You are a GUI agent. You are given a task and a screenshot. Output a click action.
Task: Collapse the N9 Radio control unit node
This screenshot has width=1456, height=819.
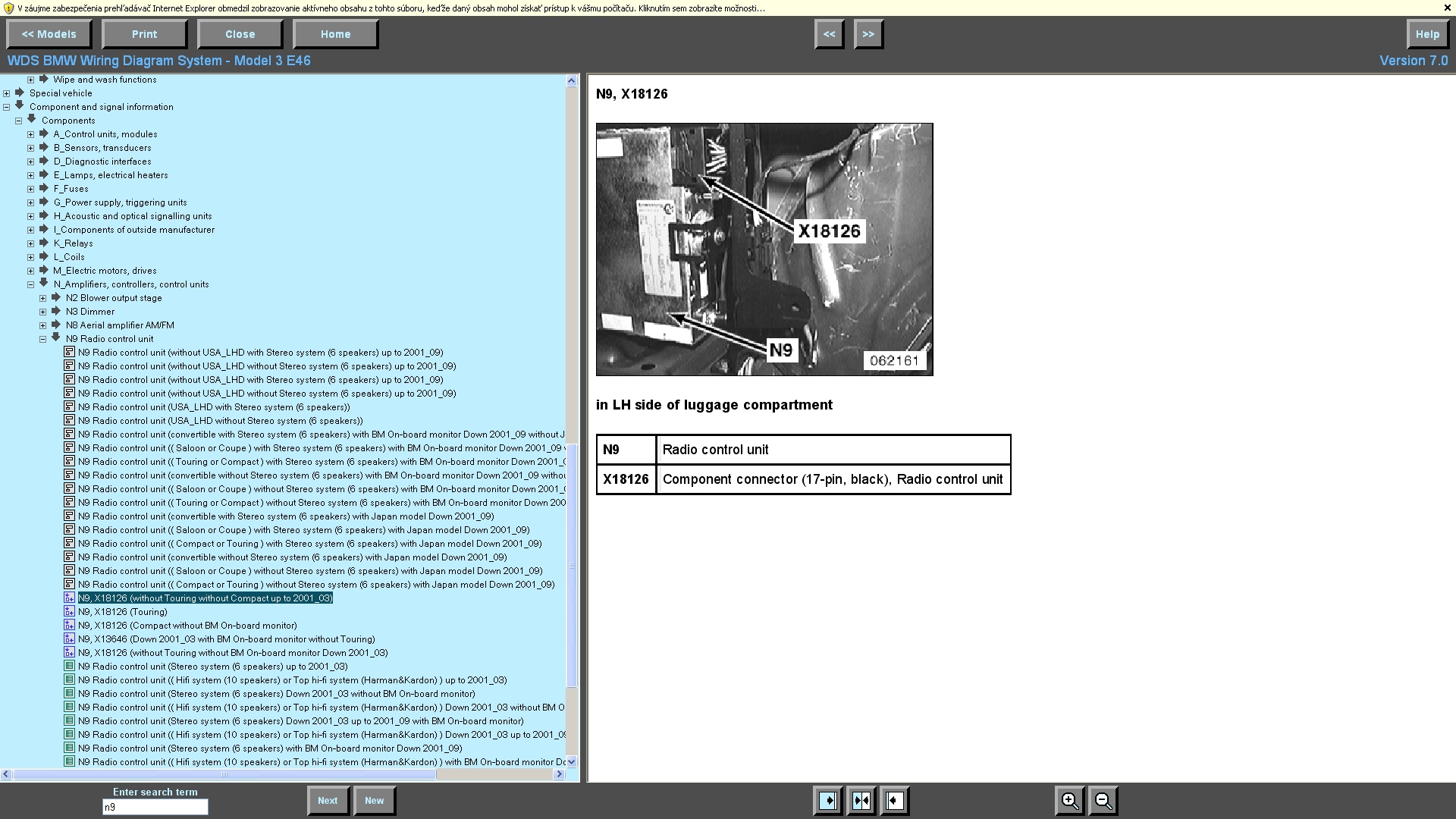[43, 339]
